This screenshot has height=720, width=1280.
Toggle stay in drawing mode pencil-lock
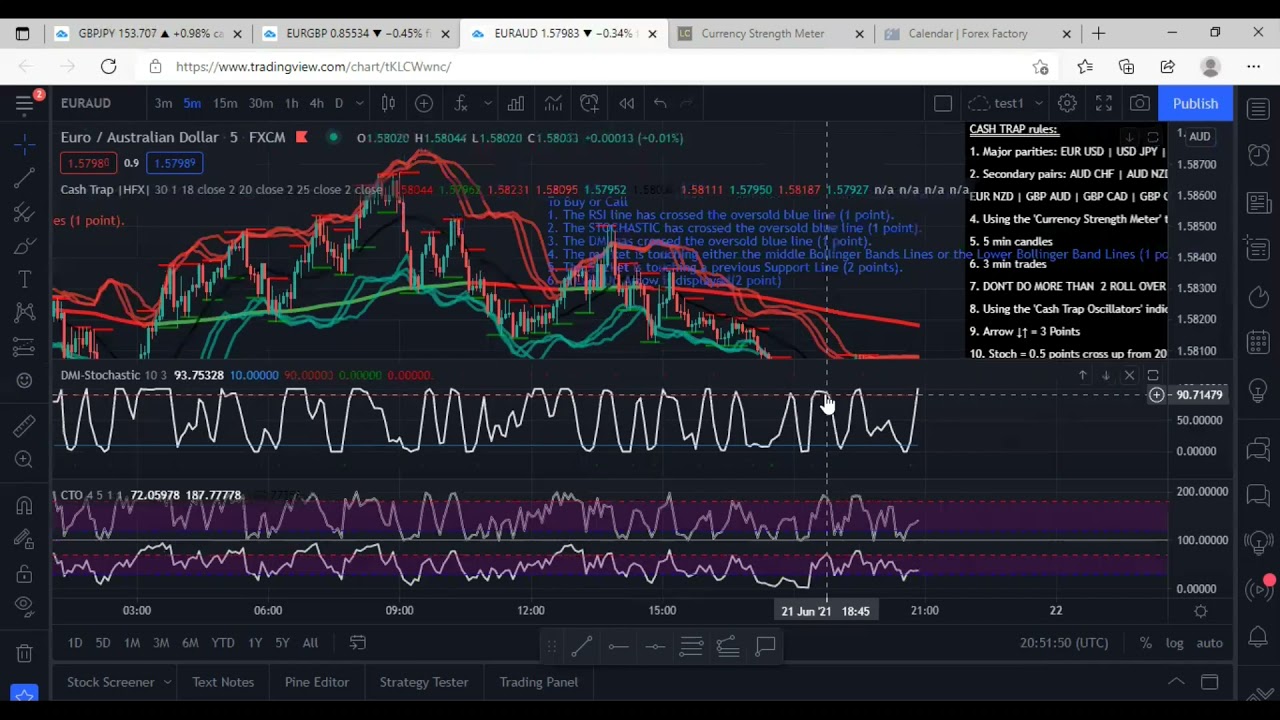click(x=25, y=540)
